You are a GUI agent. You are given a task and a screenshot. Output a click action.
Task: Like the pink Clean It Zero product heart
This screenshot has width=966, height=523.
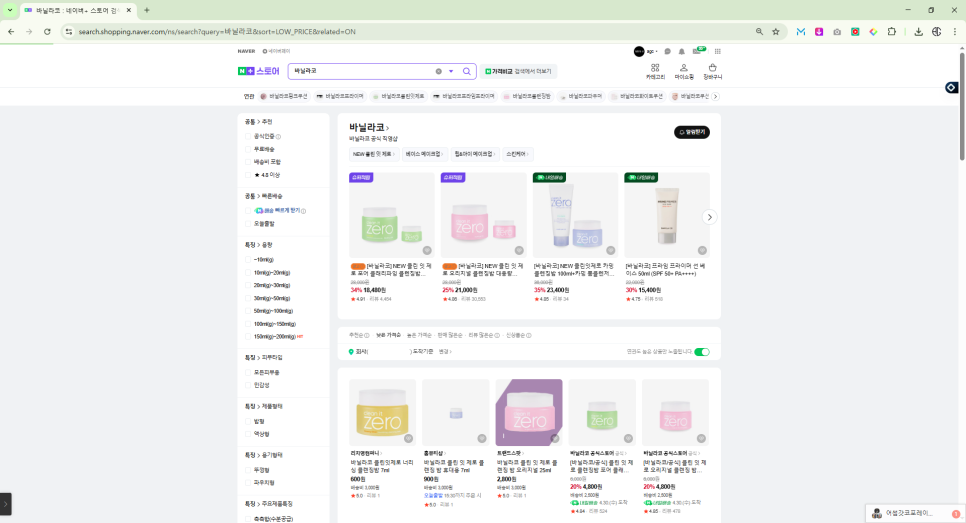tap(519, 250)
